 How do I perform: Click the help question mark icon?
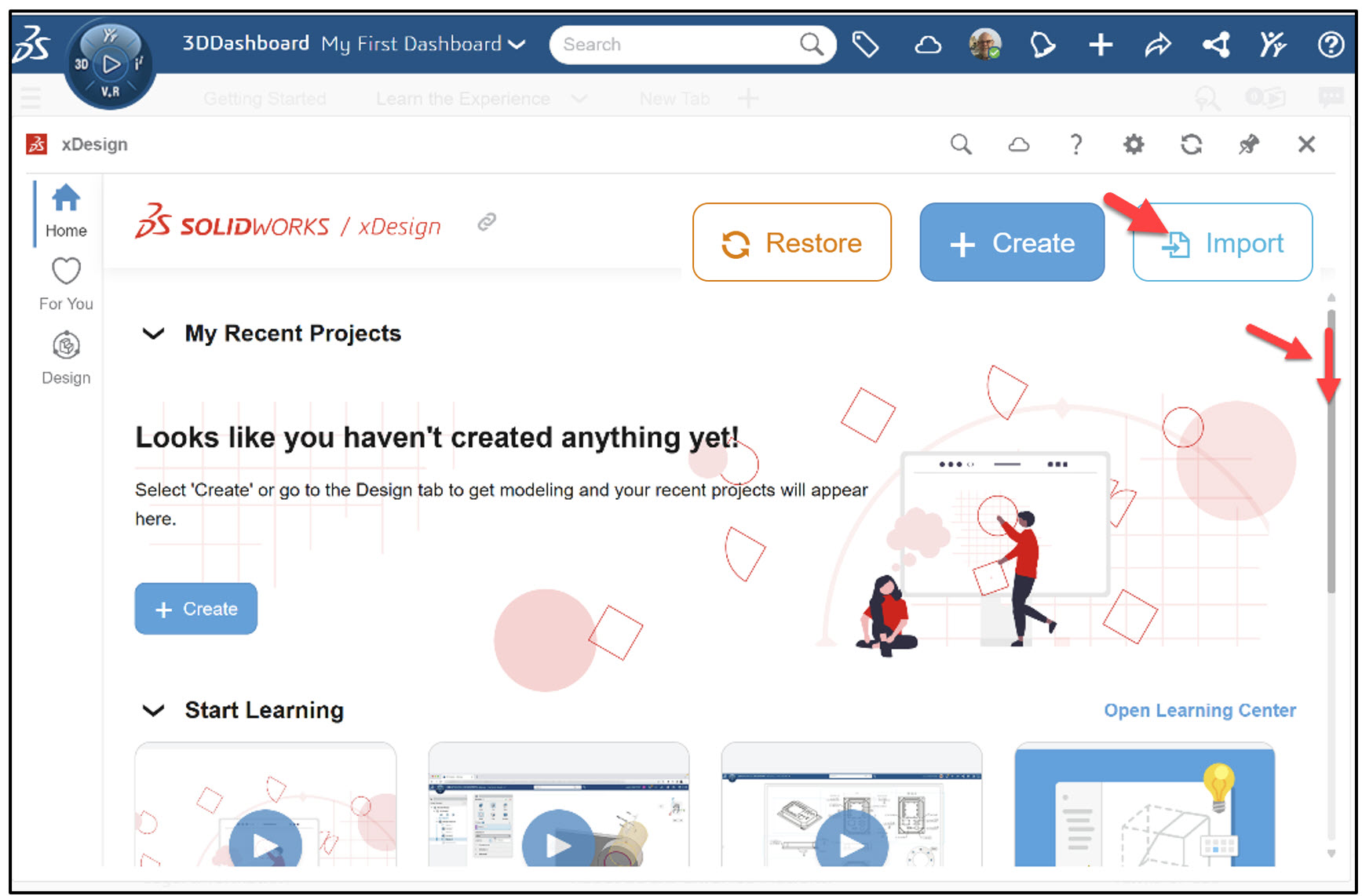click(x=1331, y=45)
